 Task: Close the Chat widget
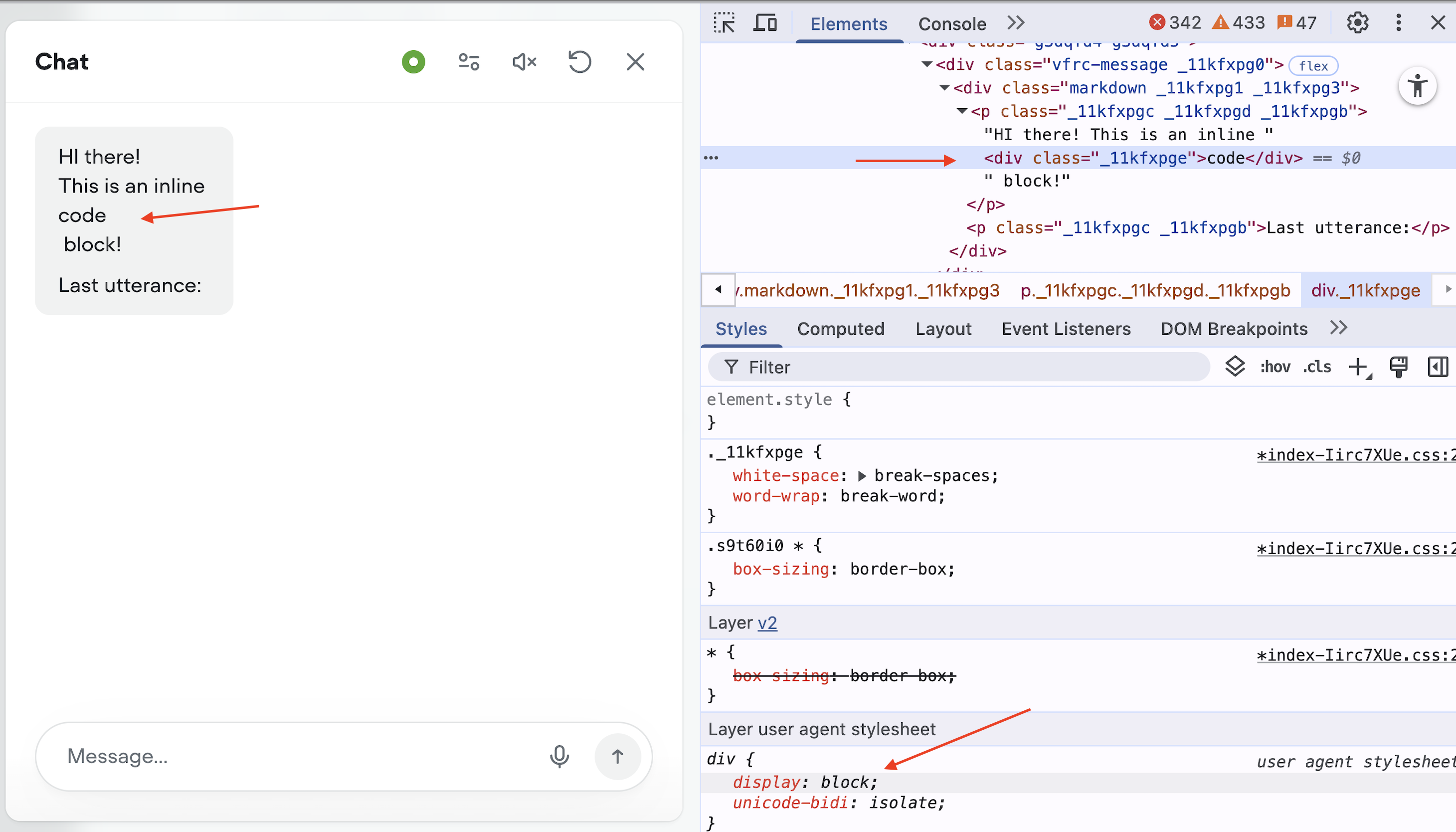tap(635, 62)
